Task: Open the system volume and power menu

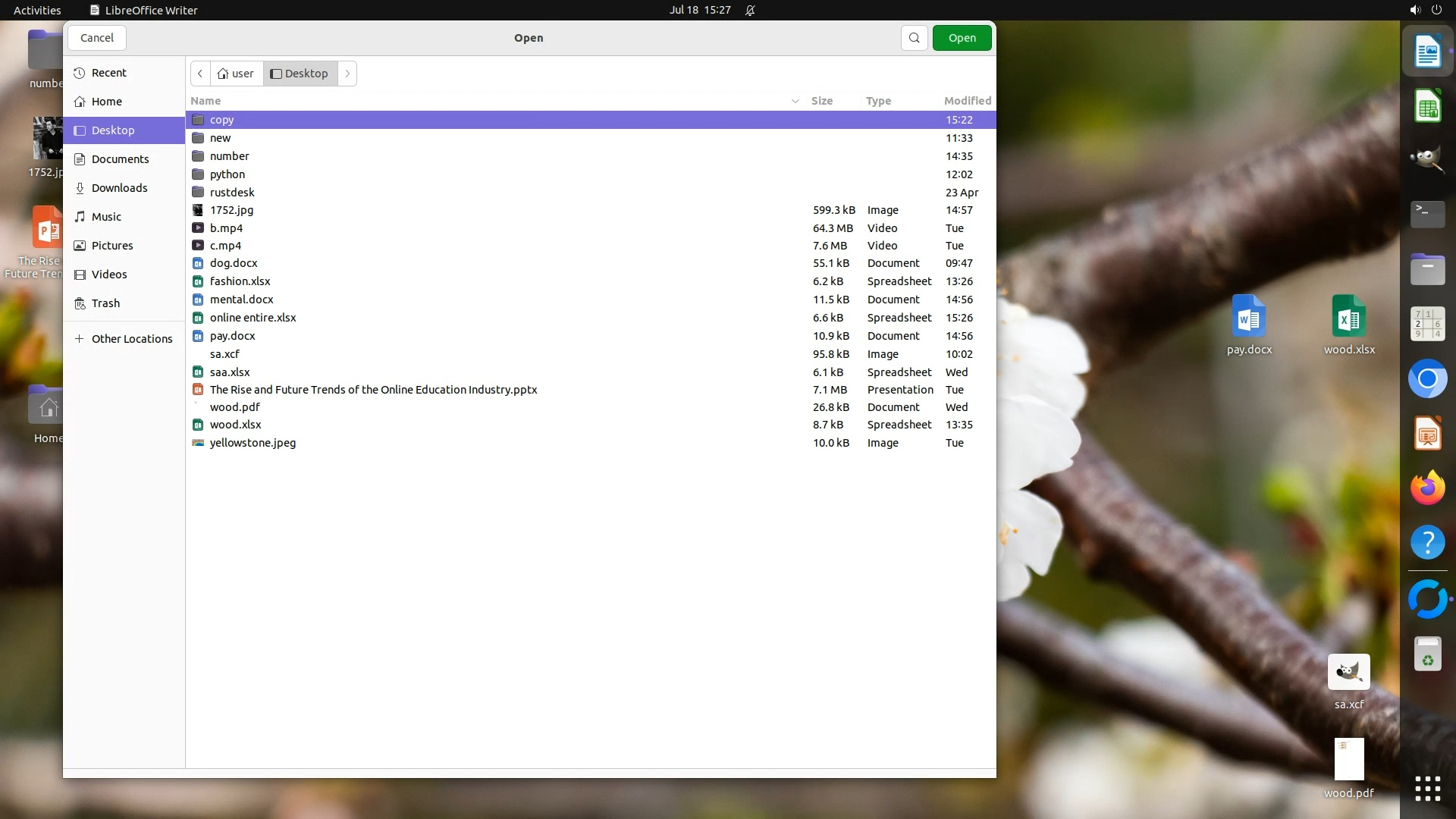Action: click(1425, 10)
